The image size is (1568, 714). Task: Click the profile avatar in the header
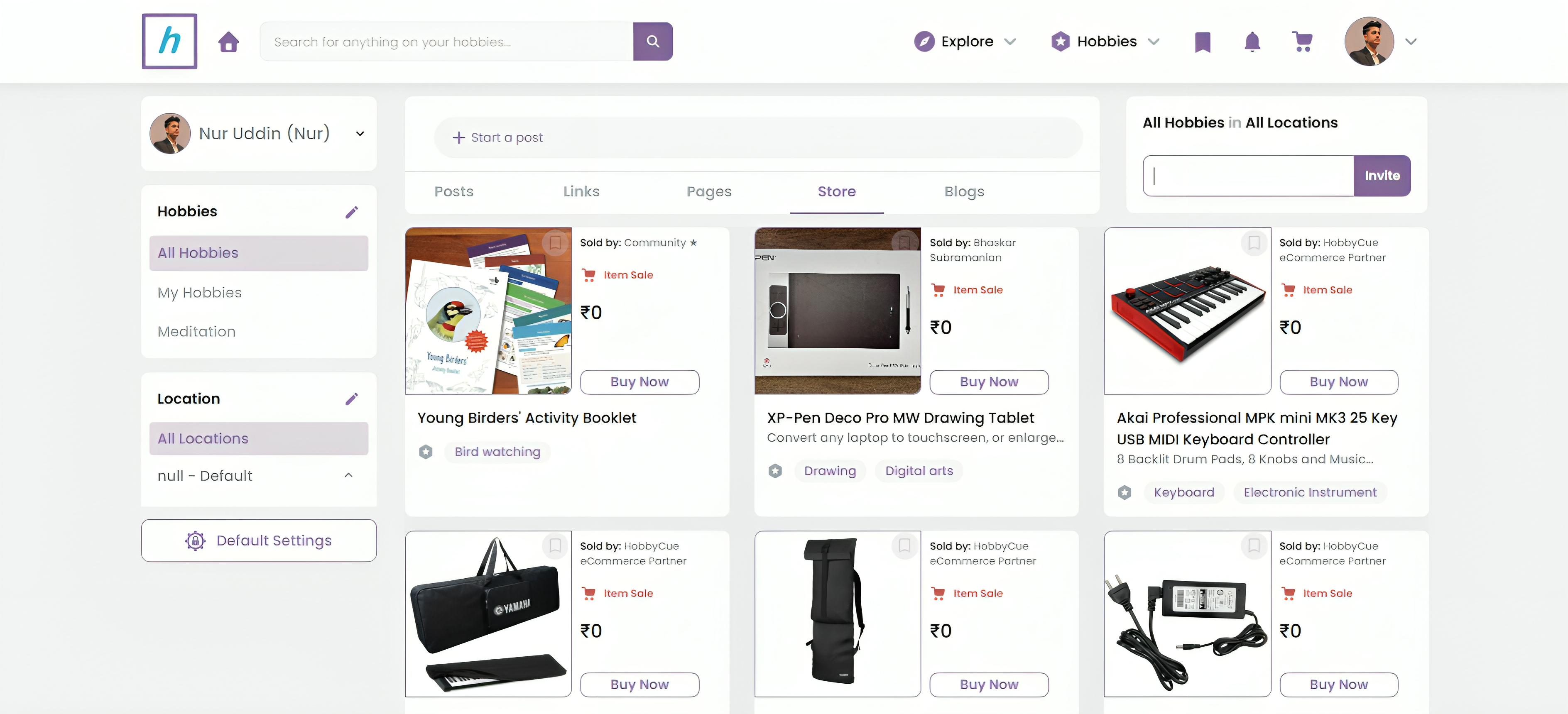(x=1369, y=42)
